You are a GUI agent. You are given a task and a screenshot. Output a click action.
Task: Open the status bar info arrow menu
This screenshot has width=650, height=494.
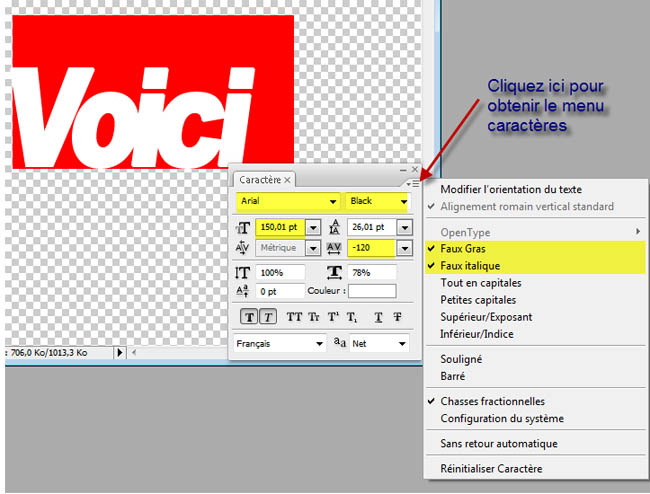tap(120, 353)
